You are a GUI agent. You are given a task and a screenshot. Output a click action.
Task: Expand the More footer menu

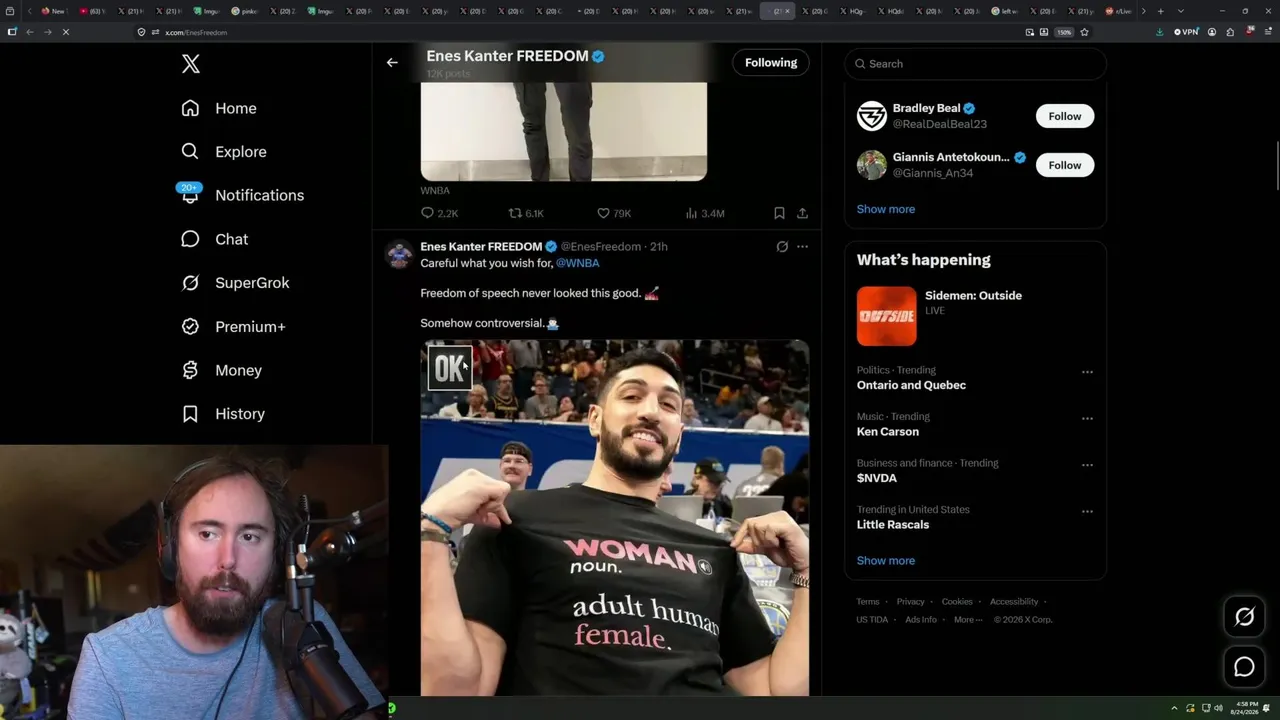click(x=966, y=620)
